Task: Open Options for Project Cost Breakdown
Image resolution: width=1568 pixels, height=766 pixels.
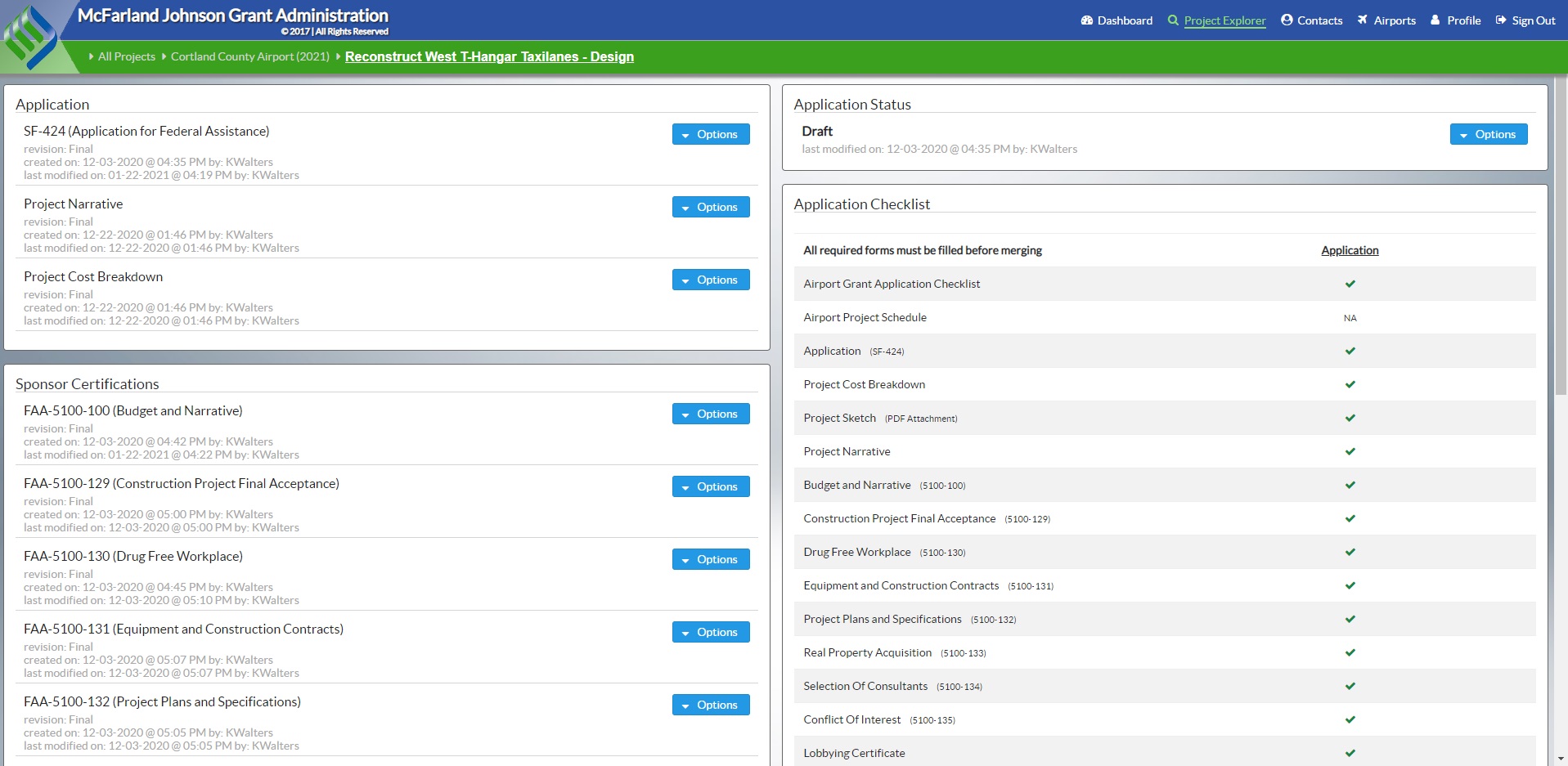Action: coord(710,280)
